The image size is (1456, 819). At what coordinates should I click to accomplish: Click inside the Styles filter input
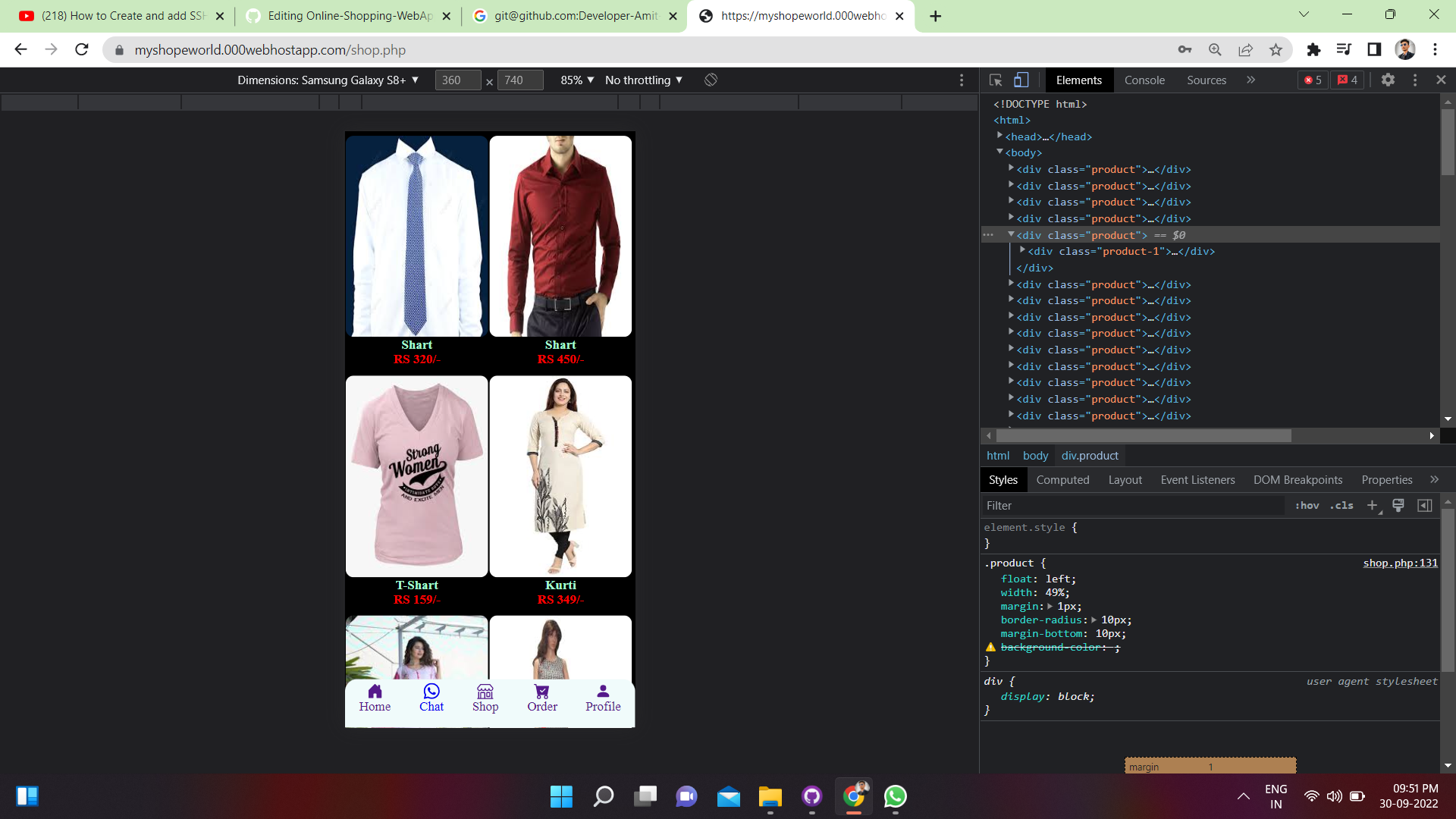pyautogui.click(x=1062, y=505)
